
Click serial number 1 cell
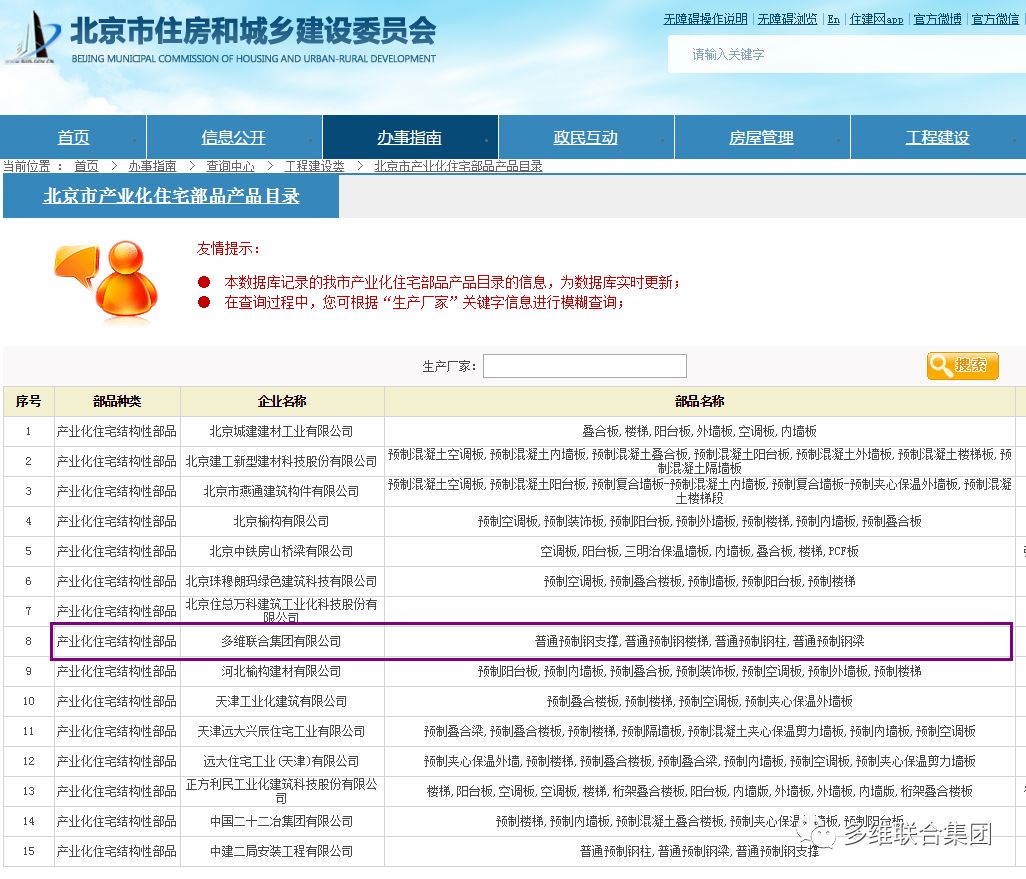tap(28, 431)
